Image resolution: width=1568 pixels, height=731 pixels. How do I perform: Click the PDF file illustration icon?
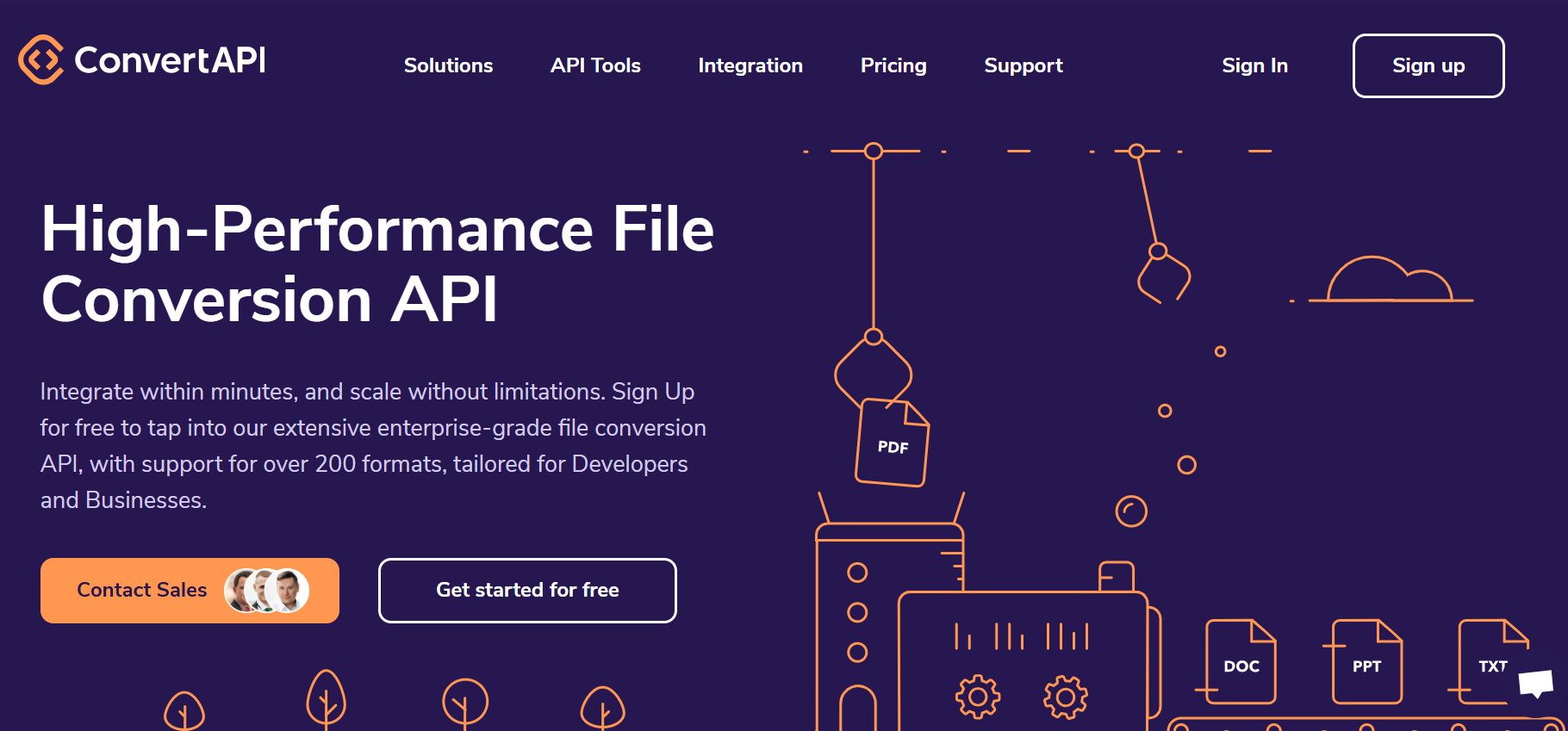tap(893, 443)
